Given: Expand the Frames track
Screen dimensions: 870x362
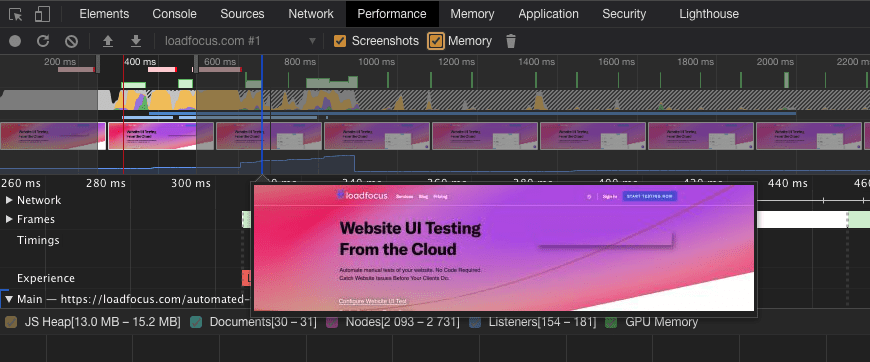Looking at the screenshot, I should [x=9, y=219].
